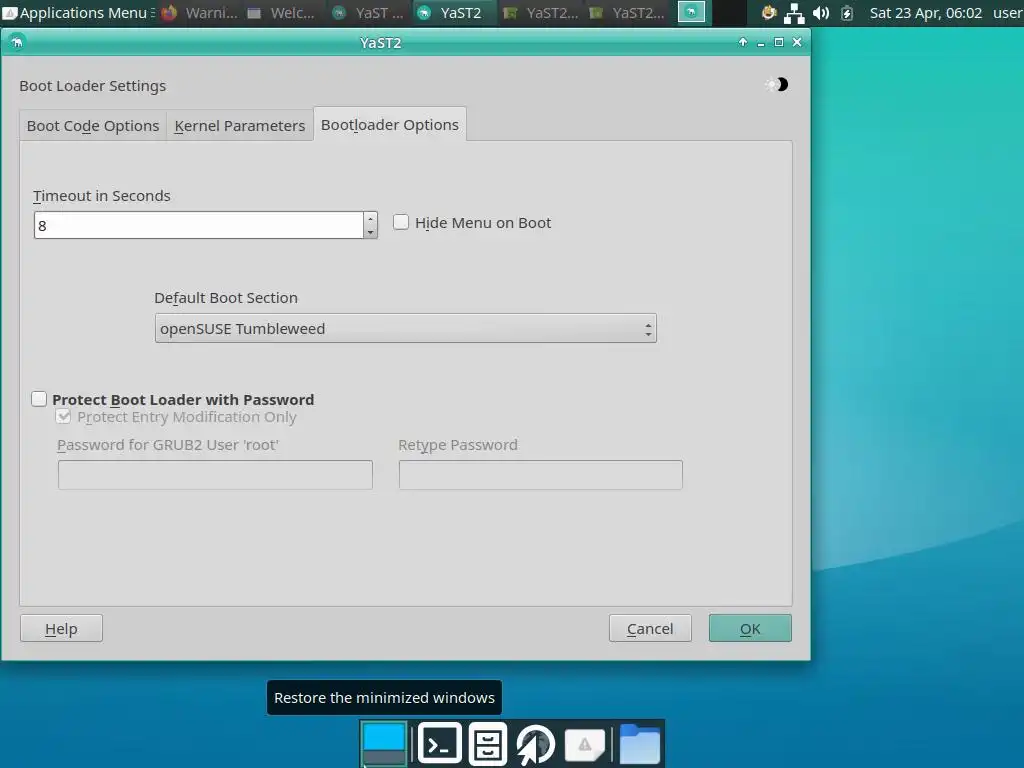This screenshot has width=1024, height=768.
Task: Open the user session menu
Action: click(x=1007, y=12)
